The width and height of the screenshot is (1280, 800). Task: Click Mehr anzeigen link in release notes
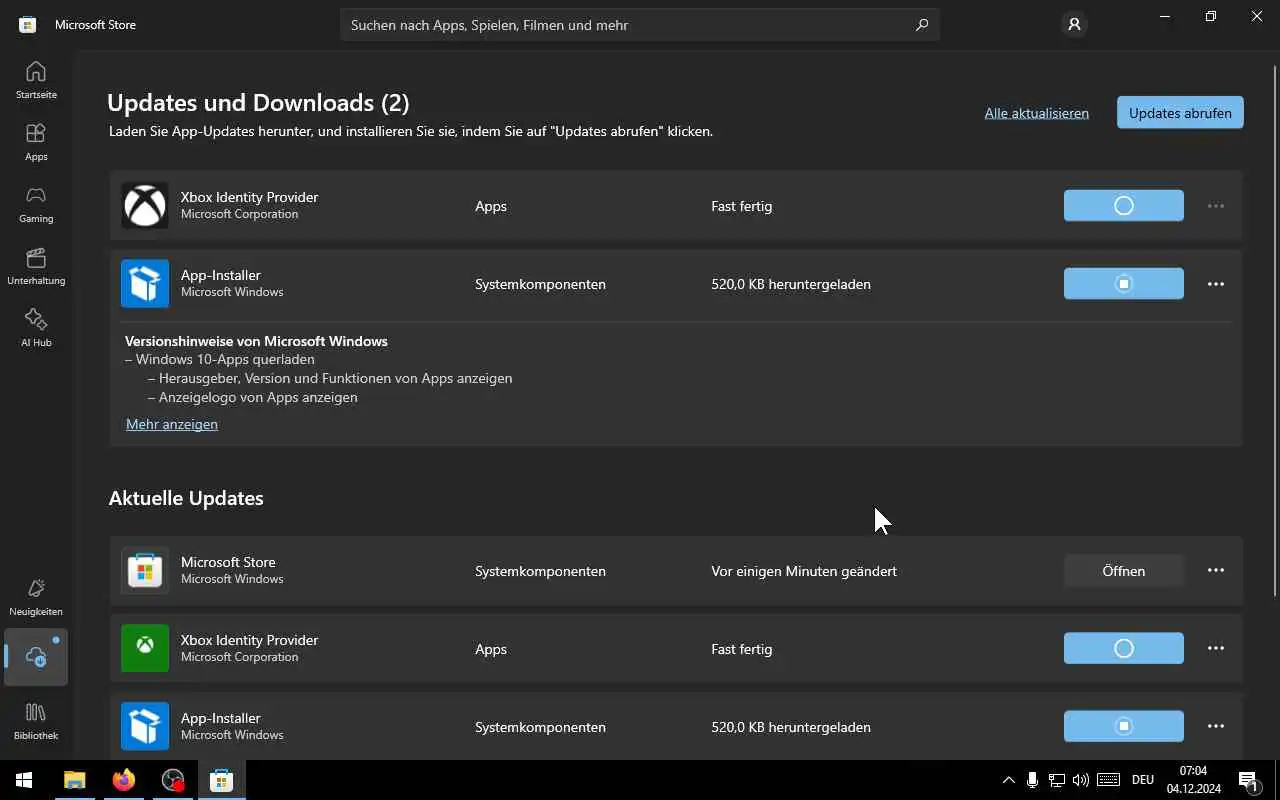172,424
